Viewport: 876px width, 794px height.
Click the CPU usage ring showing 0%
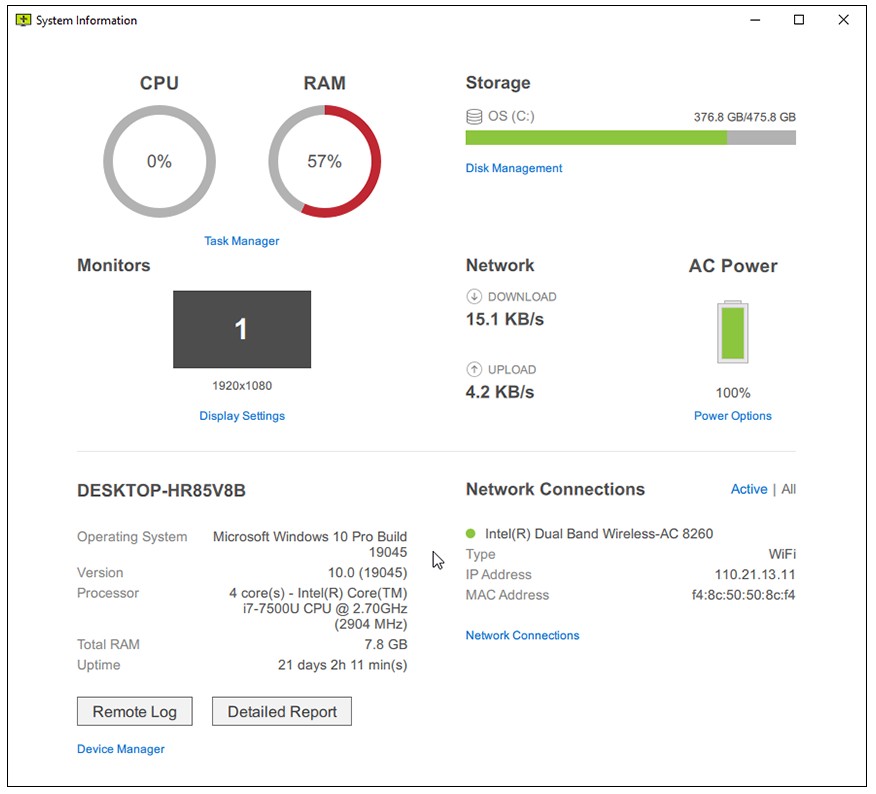(159, 161)
